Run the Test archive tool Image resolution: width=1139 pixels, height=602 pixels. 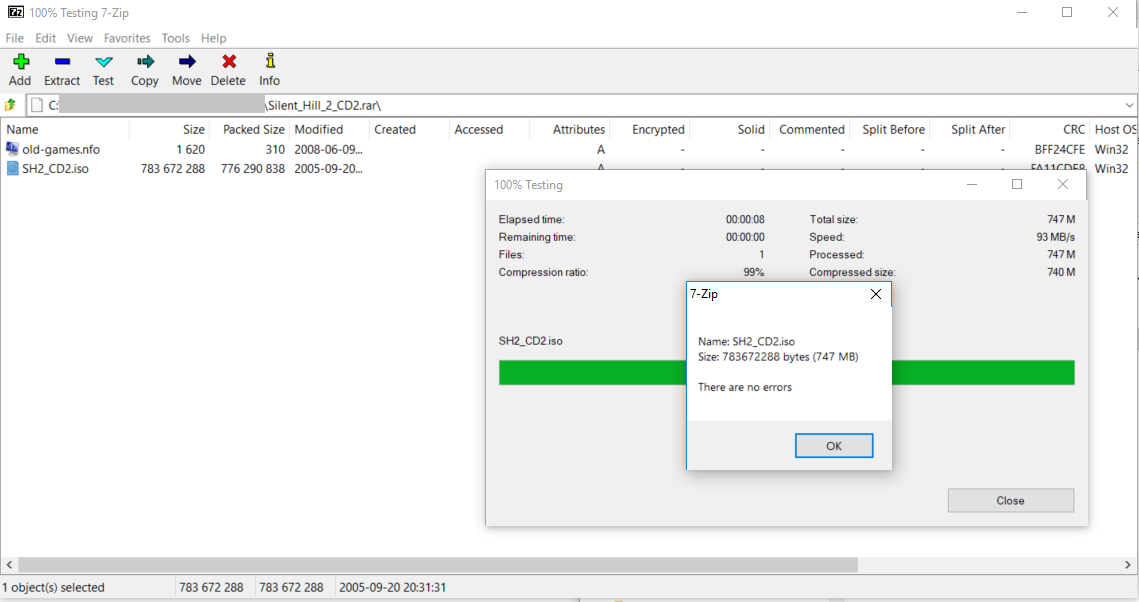click(x=104, y=62)
